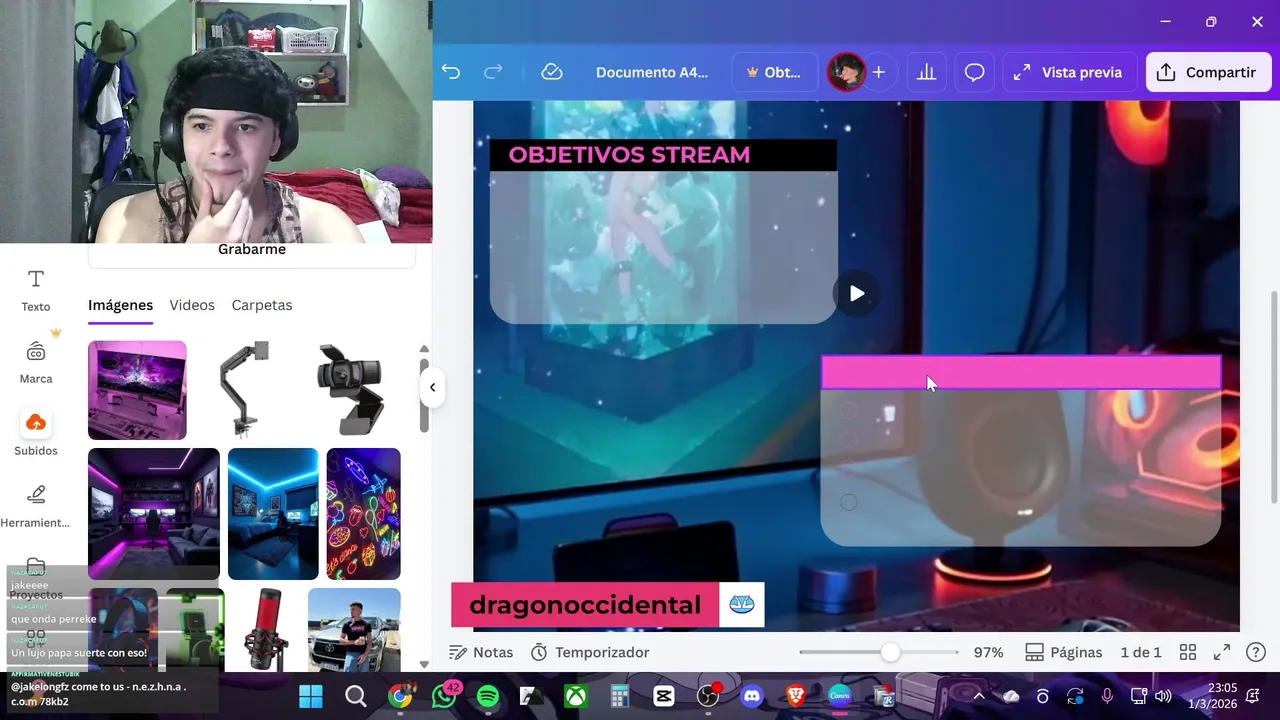Select the neon signs wall thumbnail
The height and width of the screenshot is (720, 1280).
(x=364, y=514)
